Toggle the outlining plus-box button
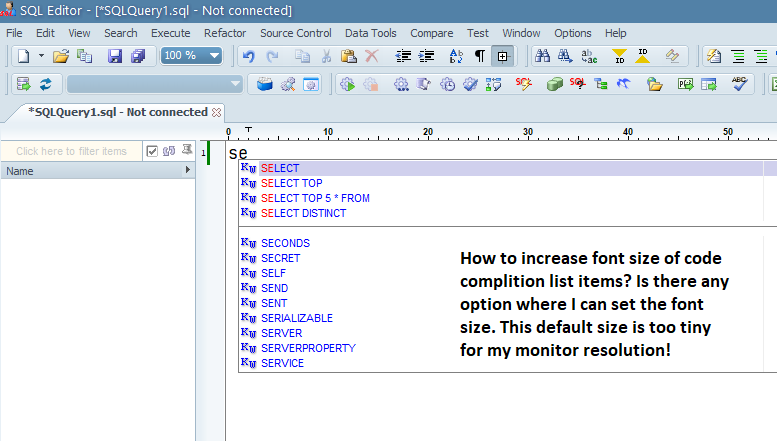This screenshot has height=441, width=777. click(x=502, y=56)
